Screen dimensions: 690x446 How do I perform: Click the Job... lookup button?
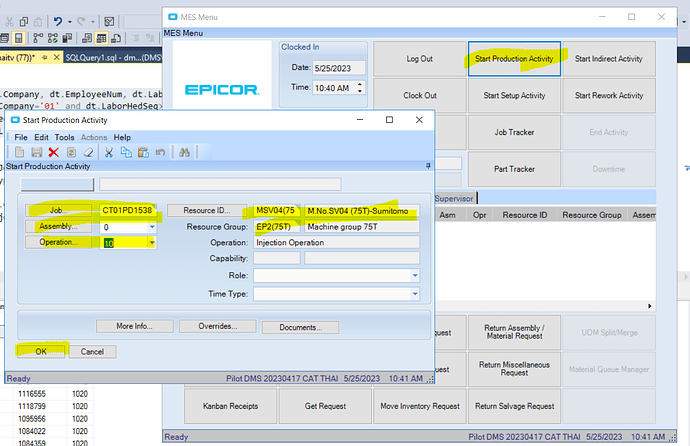[x=58, y=211]
